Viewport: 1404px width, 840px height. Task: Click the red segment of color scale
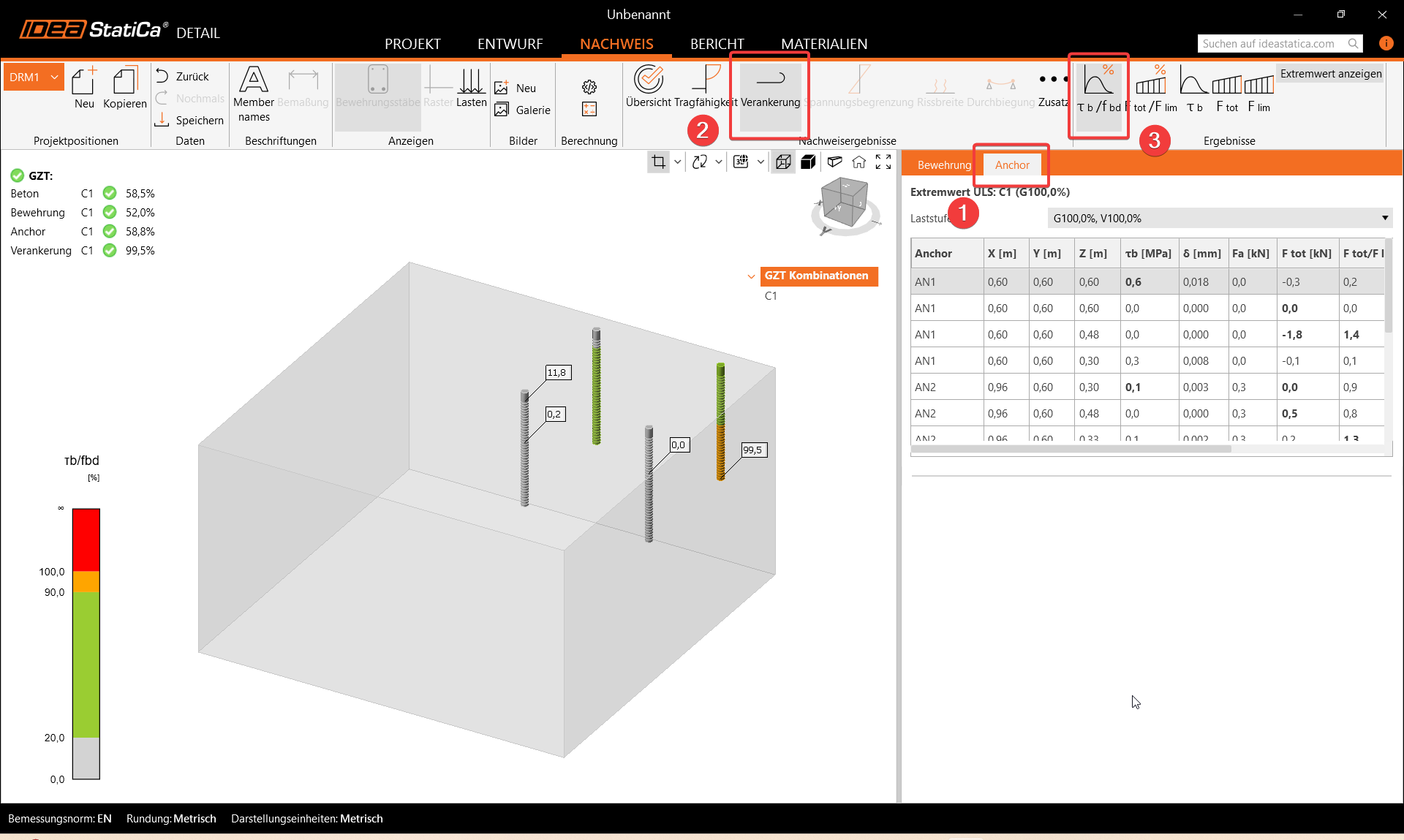pos(86,540)
